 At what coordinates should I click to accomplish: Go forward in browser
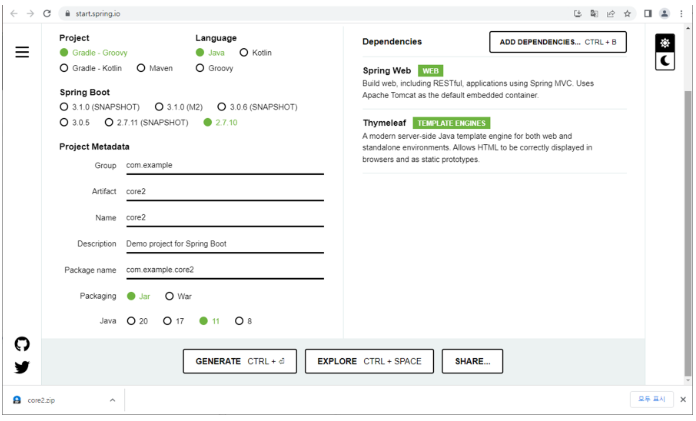point(30,14)
